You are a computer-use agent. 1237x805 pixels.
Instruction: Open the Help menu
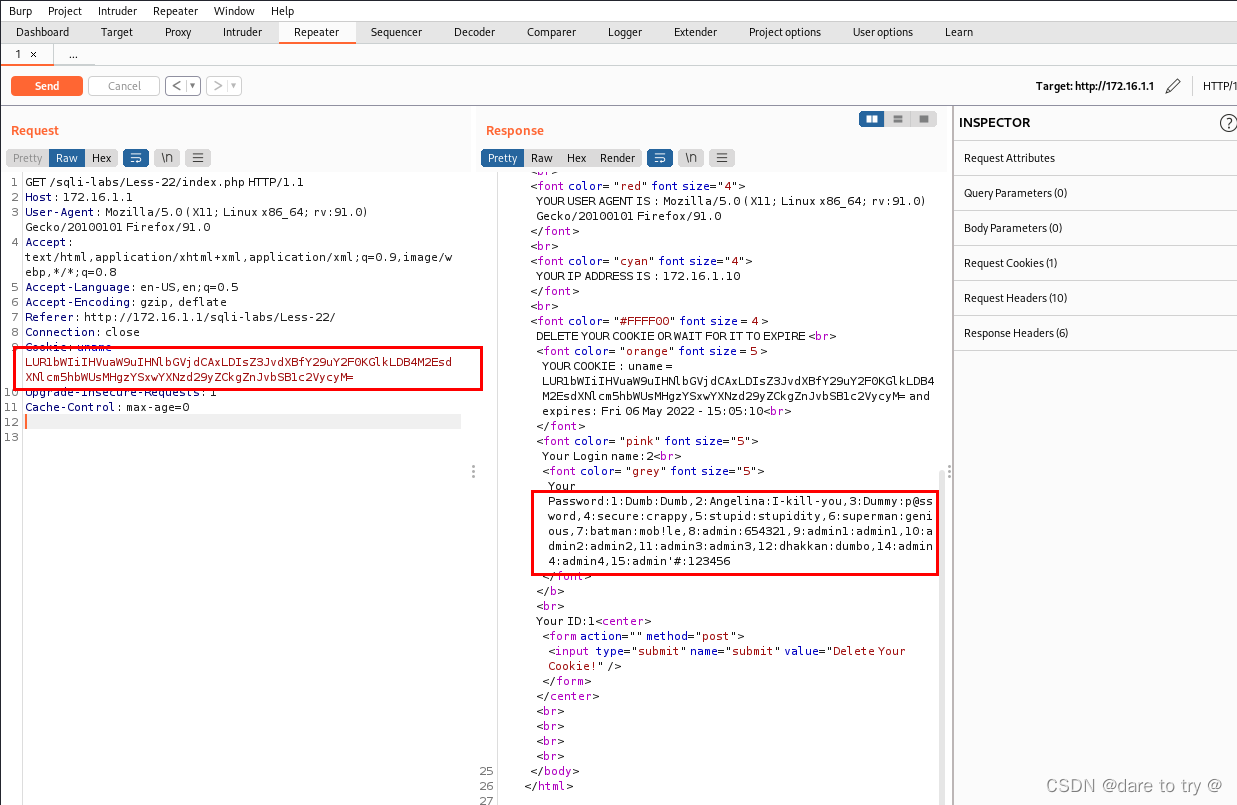[x=283, y=11]
